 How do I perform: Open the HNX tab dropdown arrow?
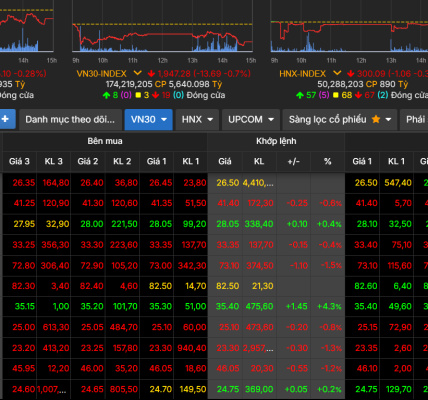210,120
